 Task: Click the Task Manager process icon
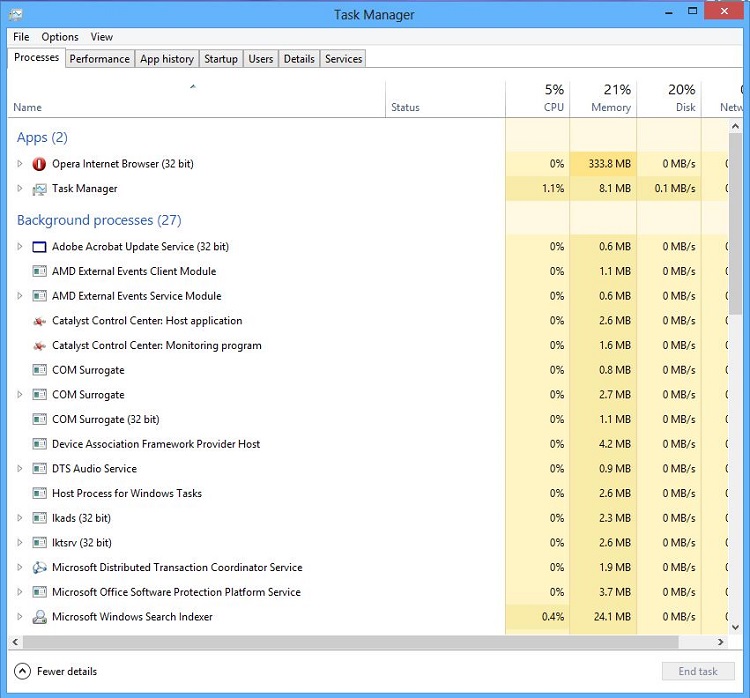point(39,189)
